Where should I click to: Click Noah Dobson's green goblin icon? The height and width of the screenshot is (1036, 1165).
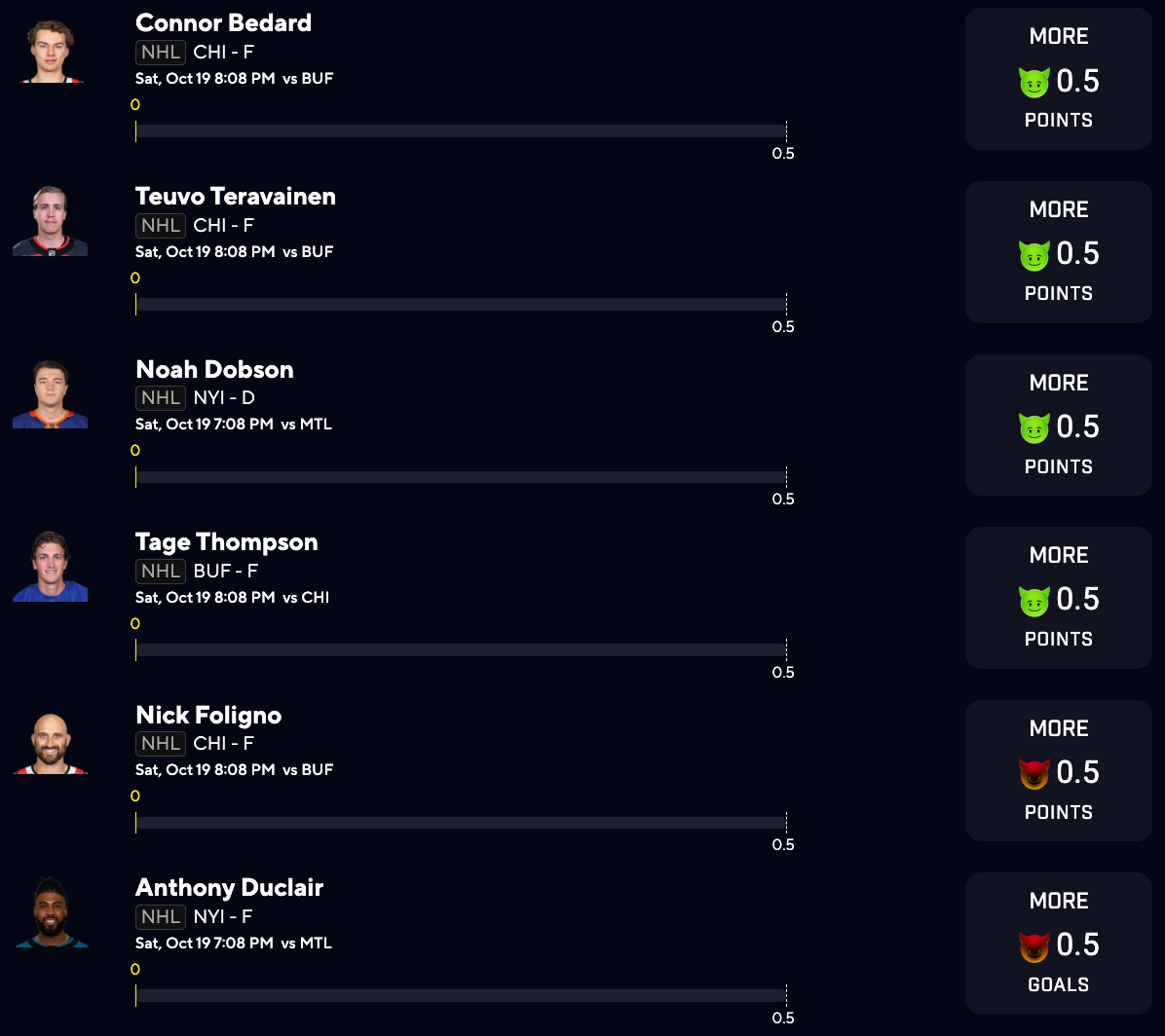(x=1033, y=428)
